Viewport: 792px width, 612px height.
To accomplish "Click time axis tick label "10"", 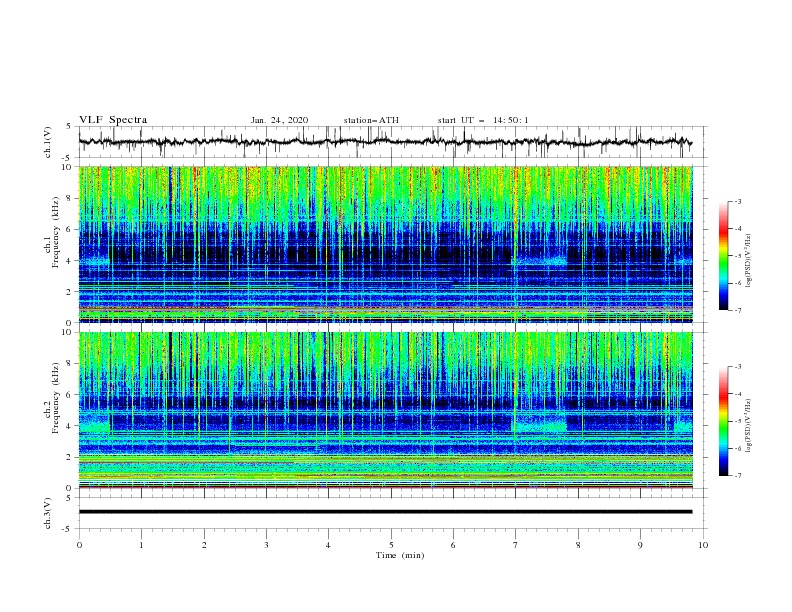I will (703, 545).
